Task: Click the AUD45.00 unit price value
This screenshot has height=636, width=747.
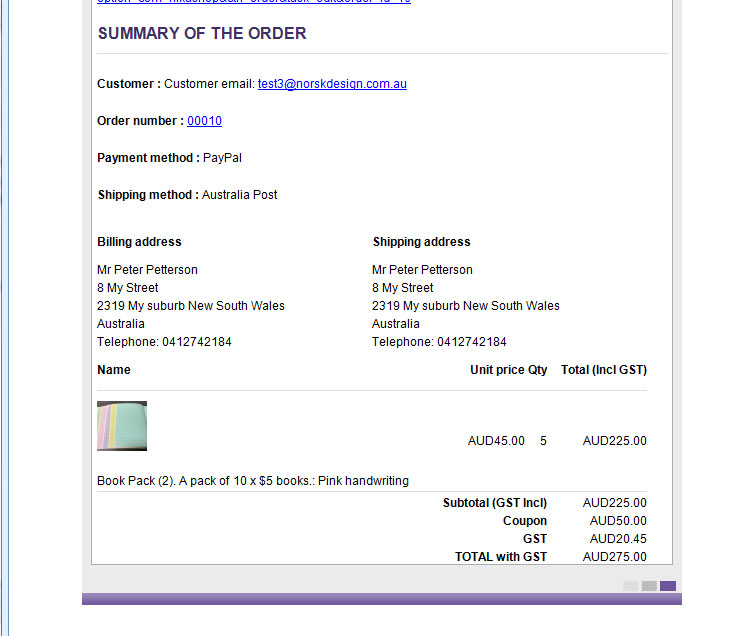Action: pos(496,441)
